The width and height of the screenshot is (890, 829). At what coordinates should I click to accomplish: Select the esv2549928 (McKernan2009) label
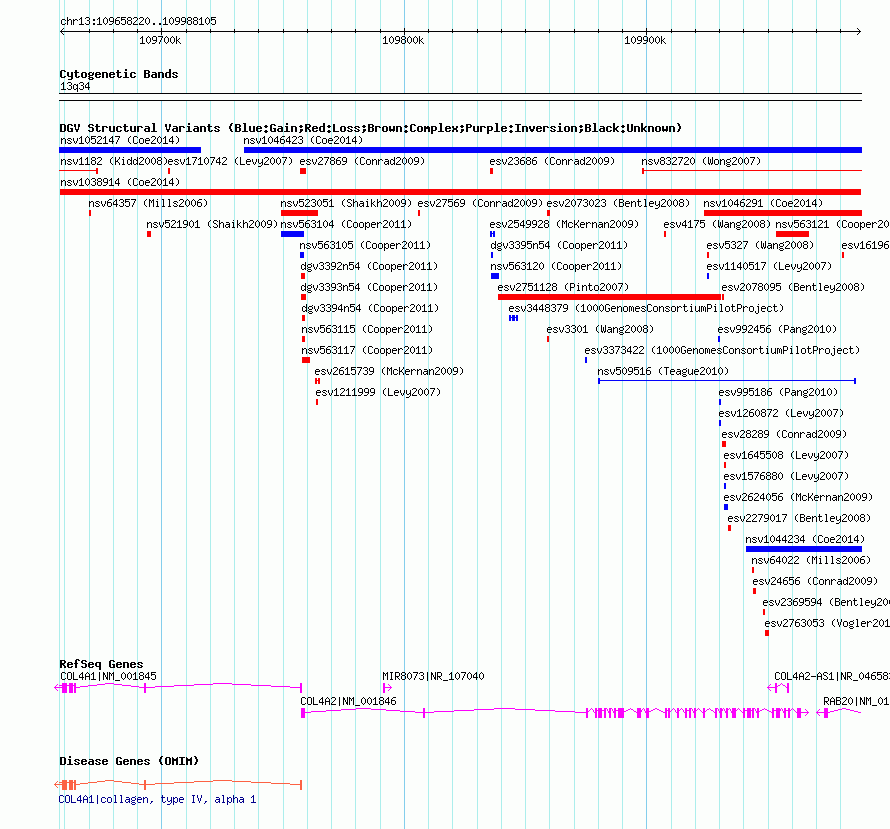(x=564, y=224)
